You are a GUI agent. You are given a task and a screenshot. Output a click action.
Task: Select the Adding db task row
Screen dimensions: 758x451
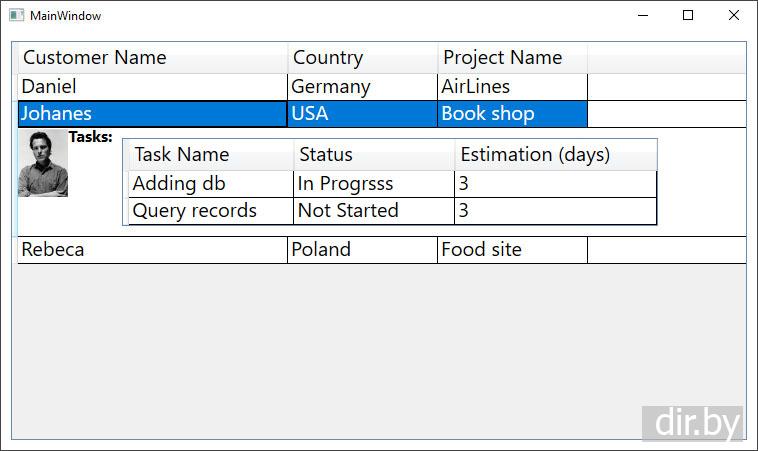pyautogui.click(x=179, y=184)
